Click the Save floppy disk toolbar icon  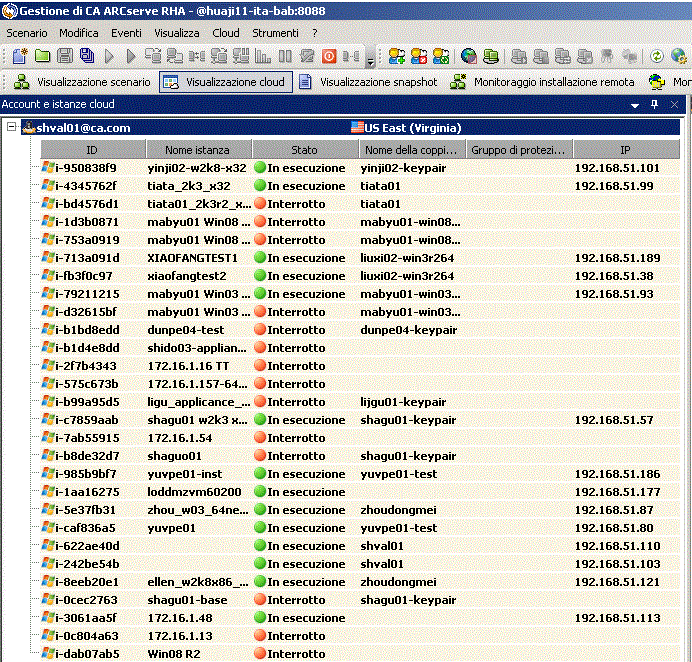(64, 56)
